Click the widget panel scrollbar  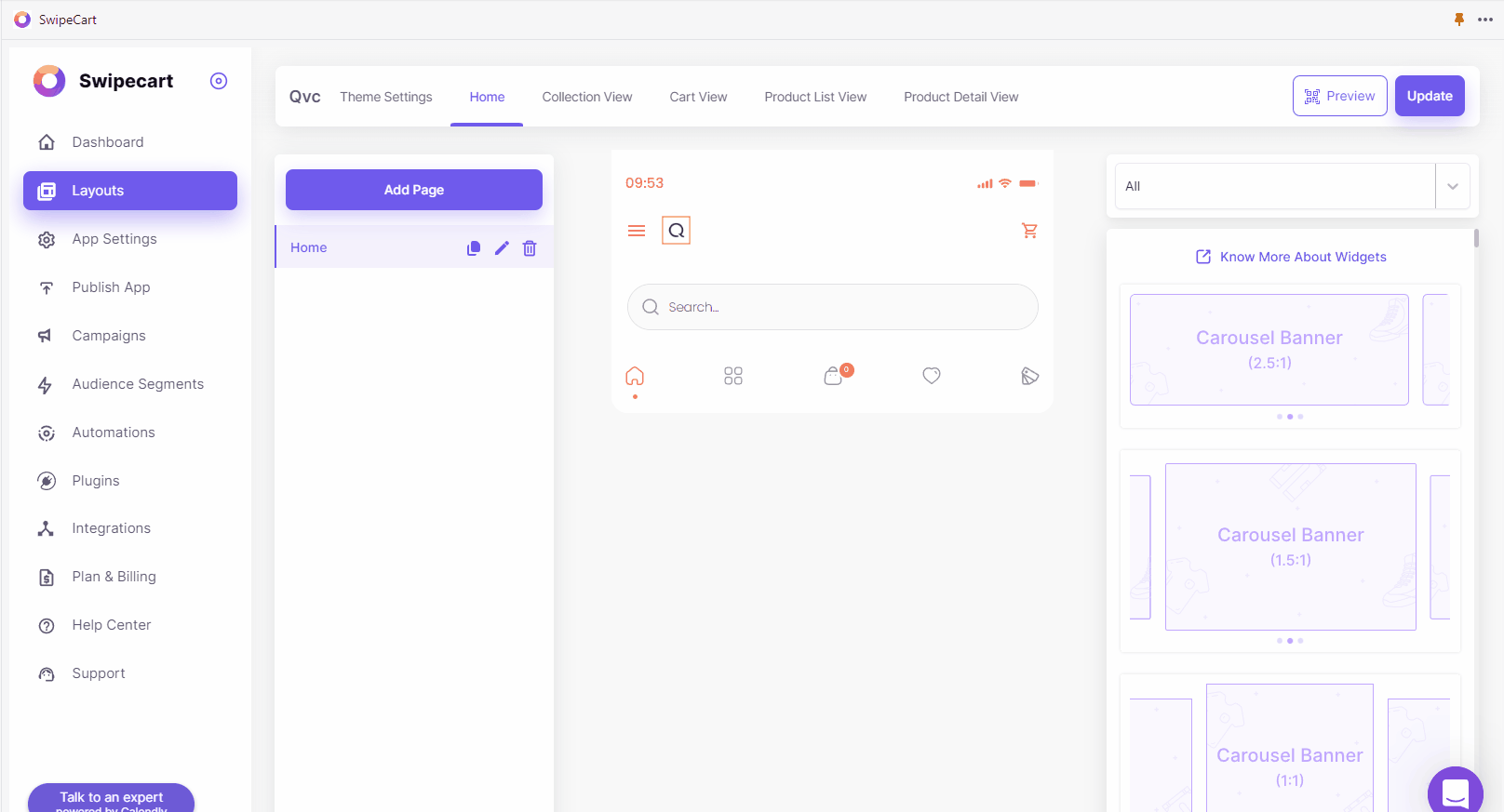1476,239
